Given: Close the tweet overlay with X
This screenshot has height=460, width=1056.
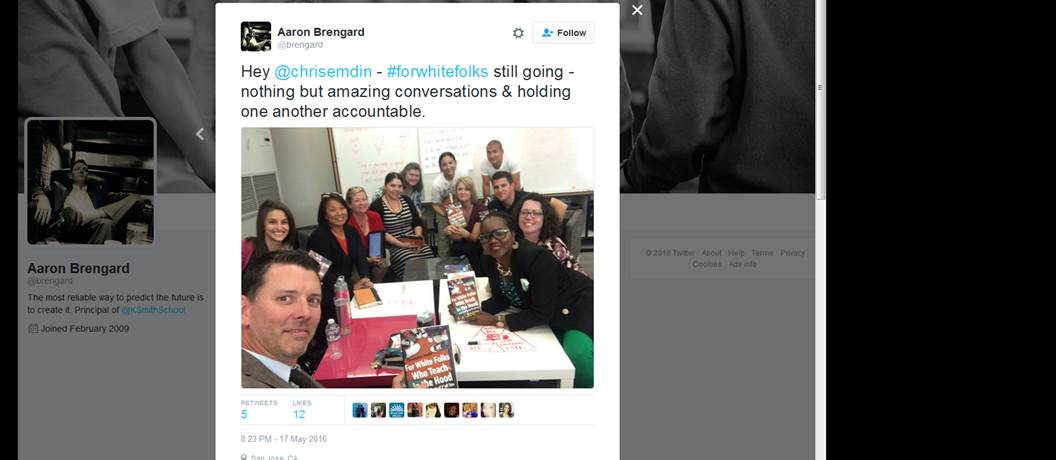Looking at the screenshot, I should coord(637,10).
